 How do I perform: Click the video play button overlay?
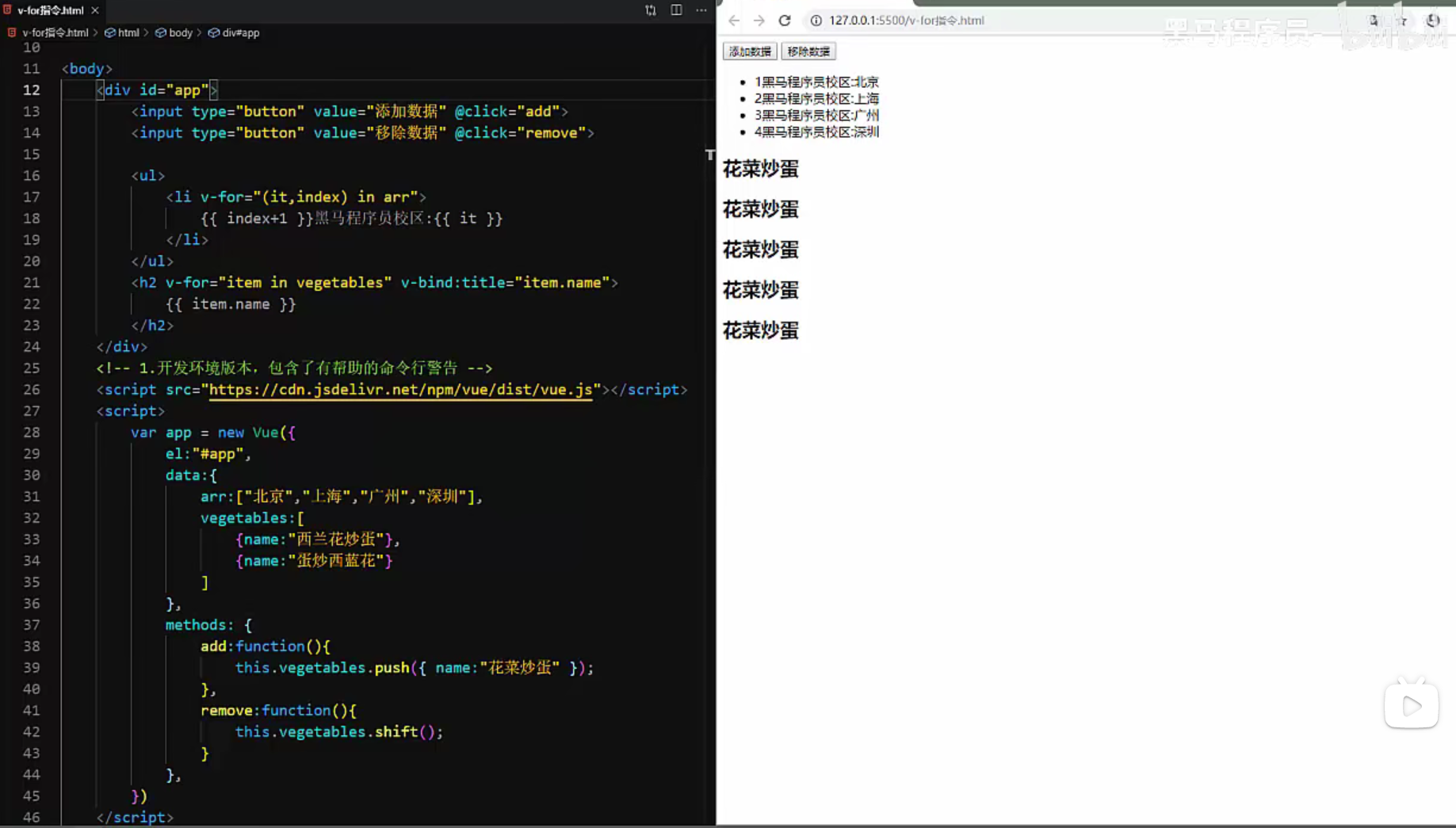[x=1412, y=705]
